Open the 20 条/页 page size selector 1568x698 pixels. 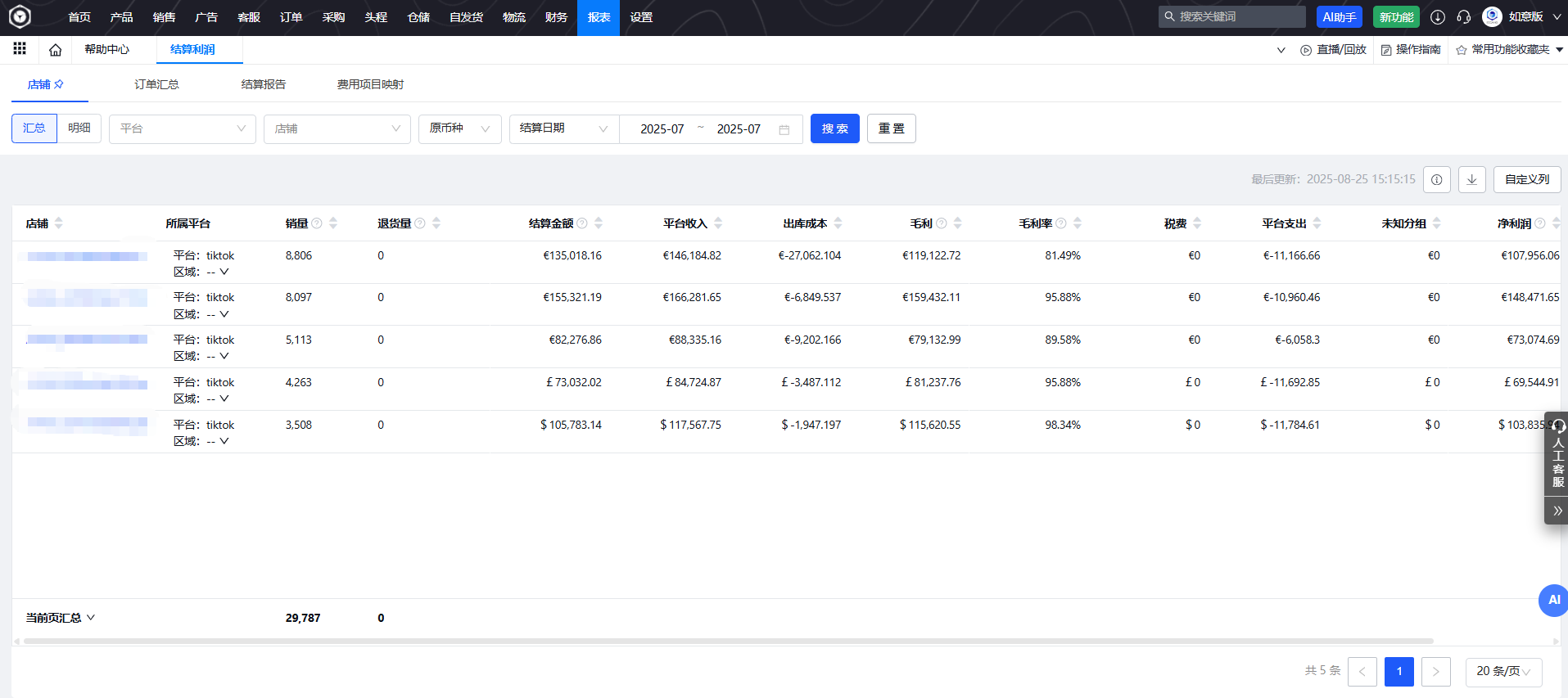coord(1502,671)
